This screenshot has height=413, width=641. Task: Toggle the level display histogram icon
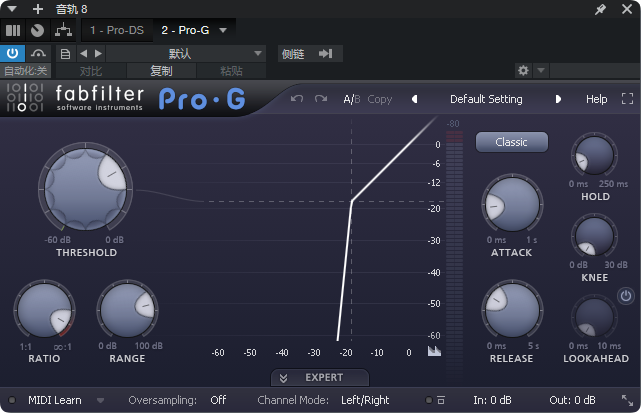coord(434,351)
